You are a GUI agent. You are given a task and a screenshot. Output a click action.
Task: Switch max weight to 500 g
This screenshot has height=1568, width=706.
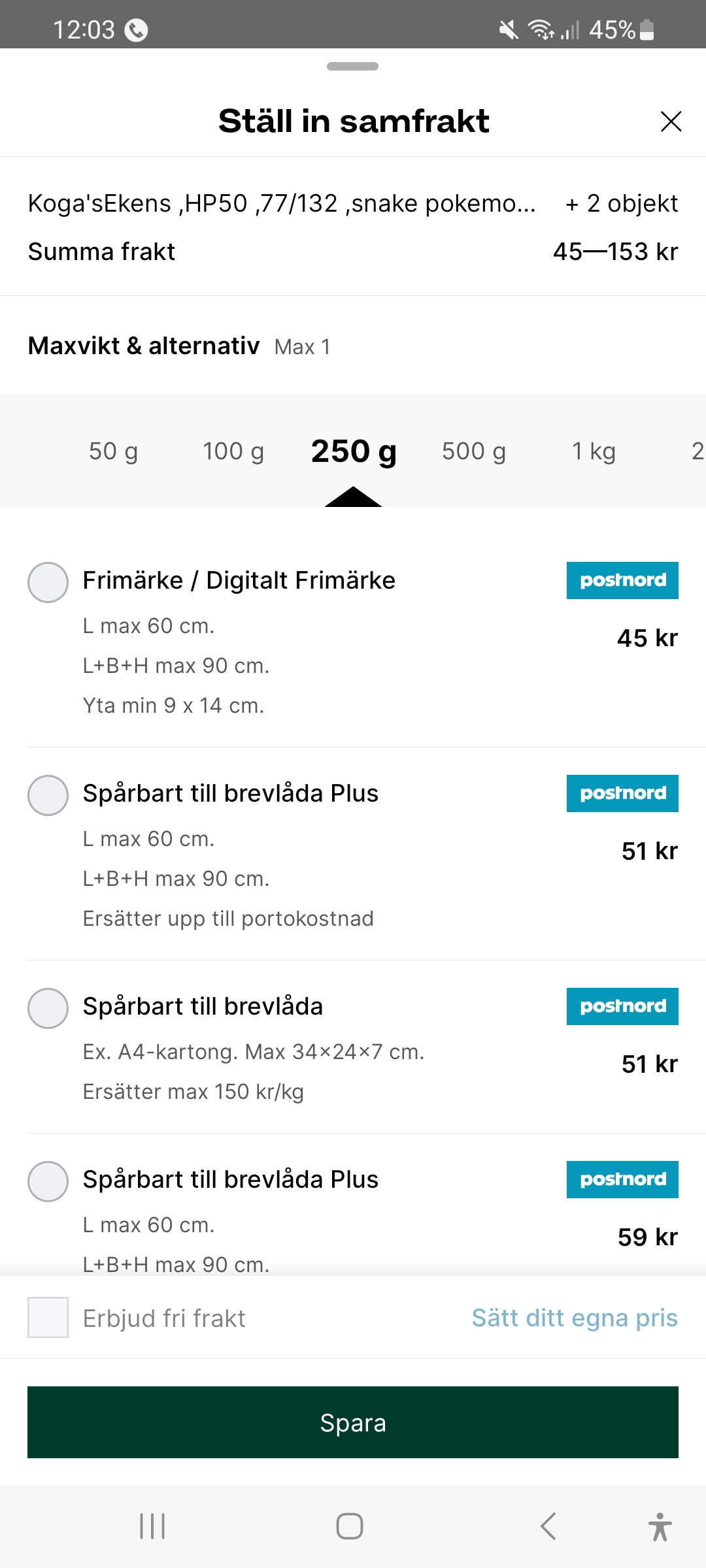point(474,451)
